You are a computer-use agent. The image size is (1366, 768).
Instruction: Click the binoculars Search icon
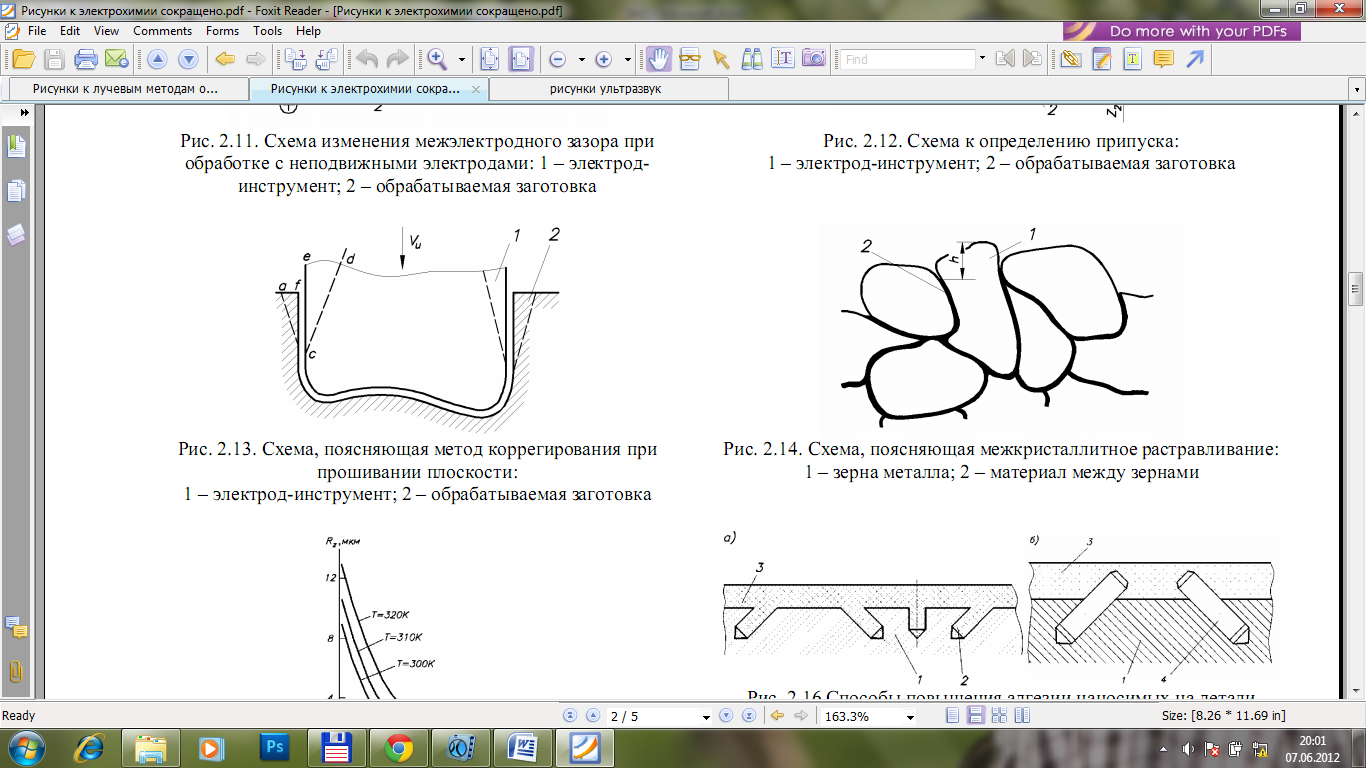(752, 59)
